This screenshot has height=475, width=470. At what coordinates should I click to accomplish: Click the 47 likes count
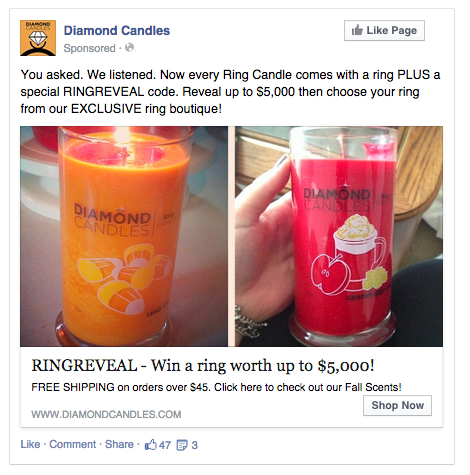coord(165,445)
